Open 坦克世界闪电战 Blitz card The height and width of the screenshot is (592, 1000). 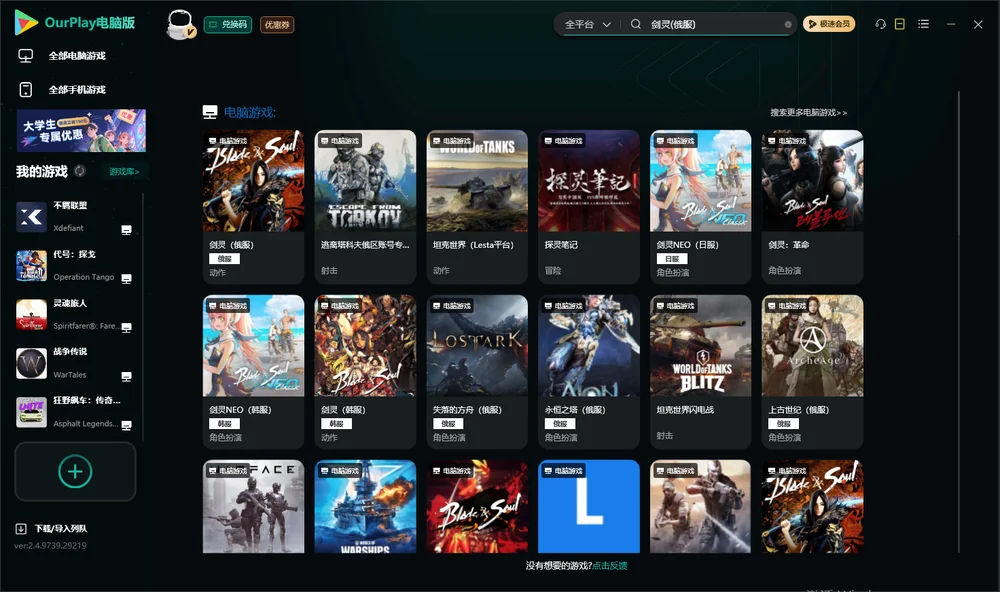[x=701, y=372]
